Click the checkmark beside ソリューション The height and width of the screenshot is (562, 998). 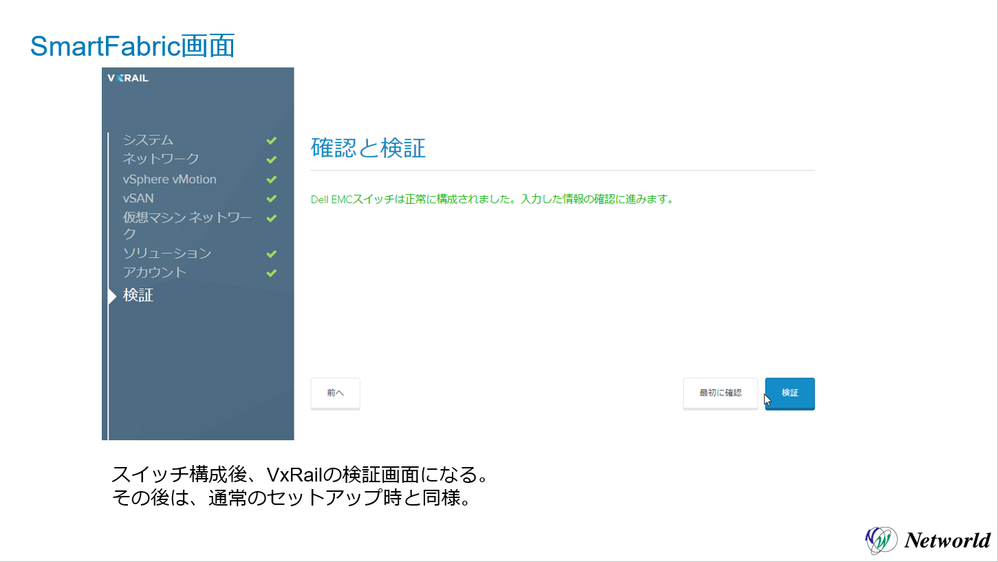click(271, 253)
